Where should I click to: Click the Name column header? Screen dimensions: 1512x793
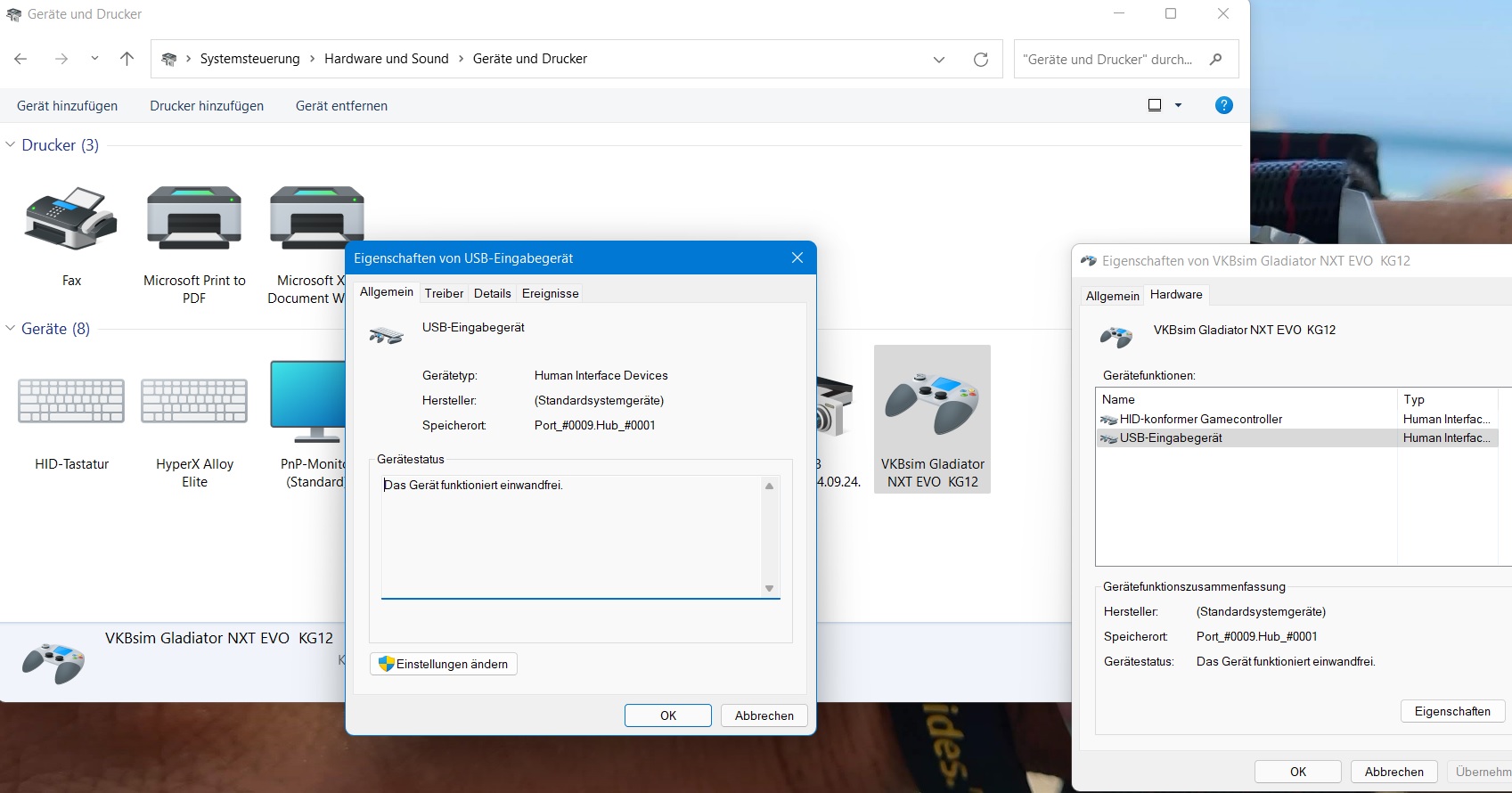(1246, 399)
